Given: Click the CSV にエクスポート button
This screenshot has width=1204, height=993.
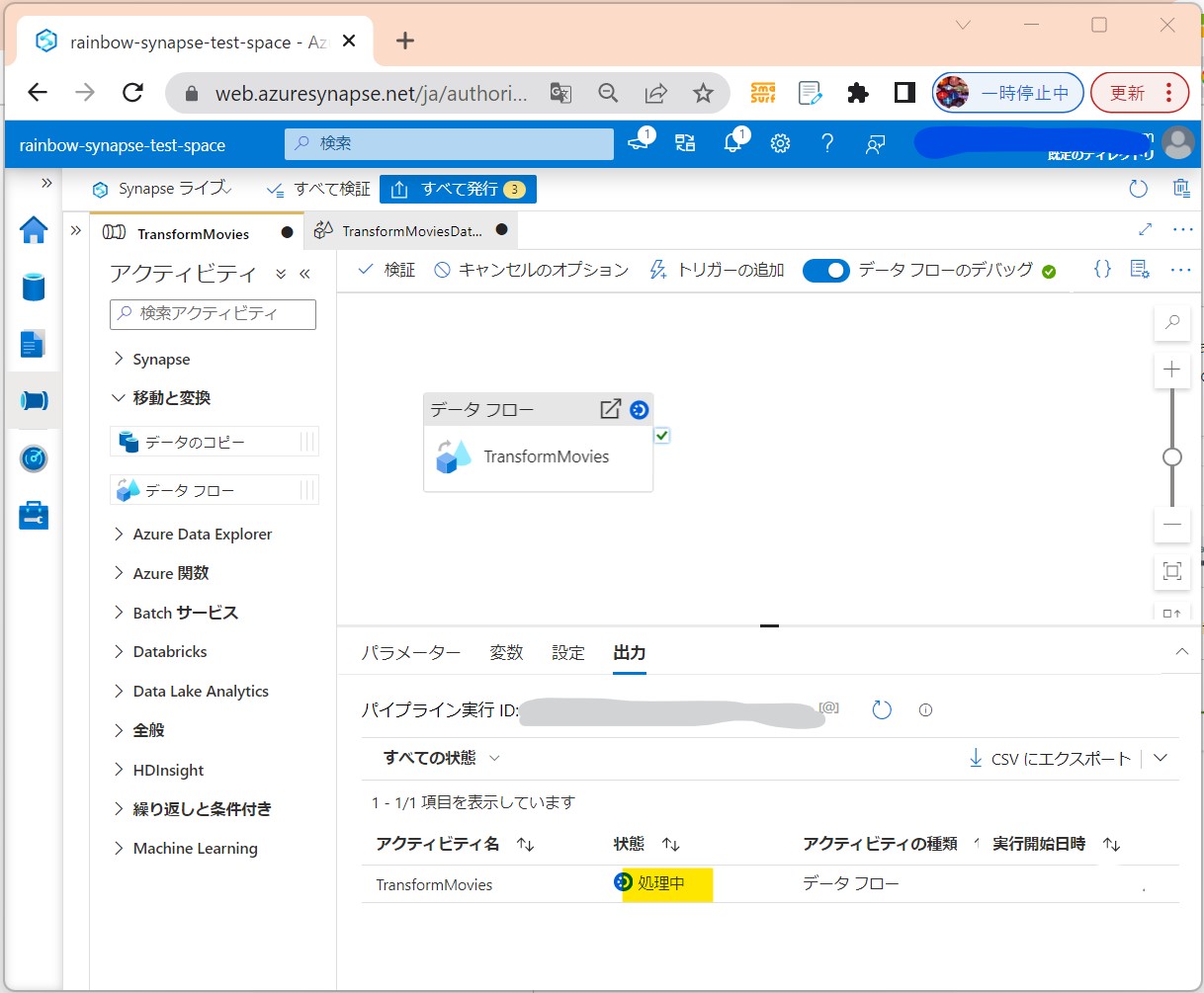Looking at the screenshot, I should [x=1049, y=758].
